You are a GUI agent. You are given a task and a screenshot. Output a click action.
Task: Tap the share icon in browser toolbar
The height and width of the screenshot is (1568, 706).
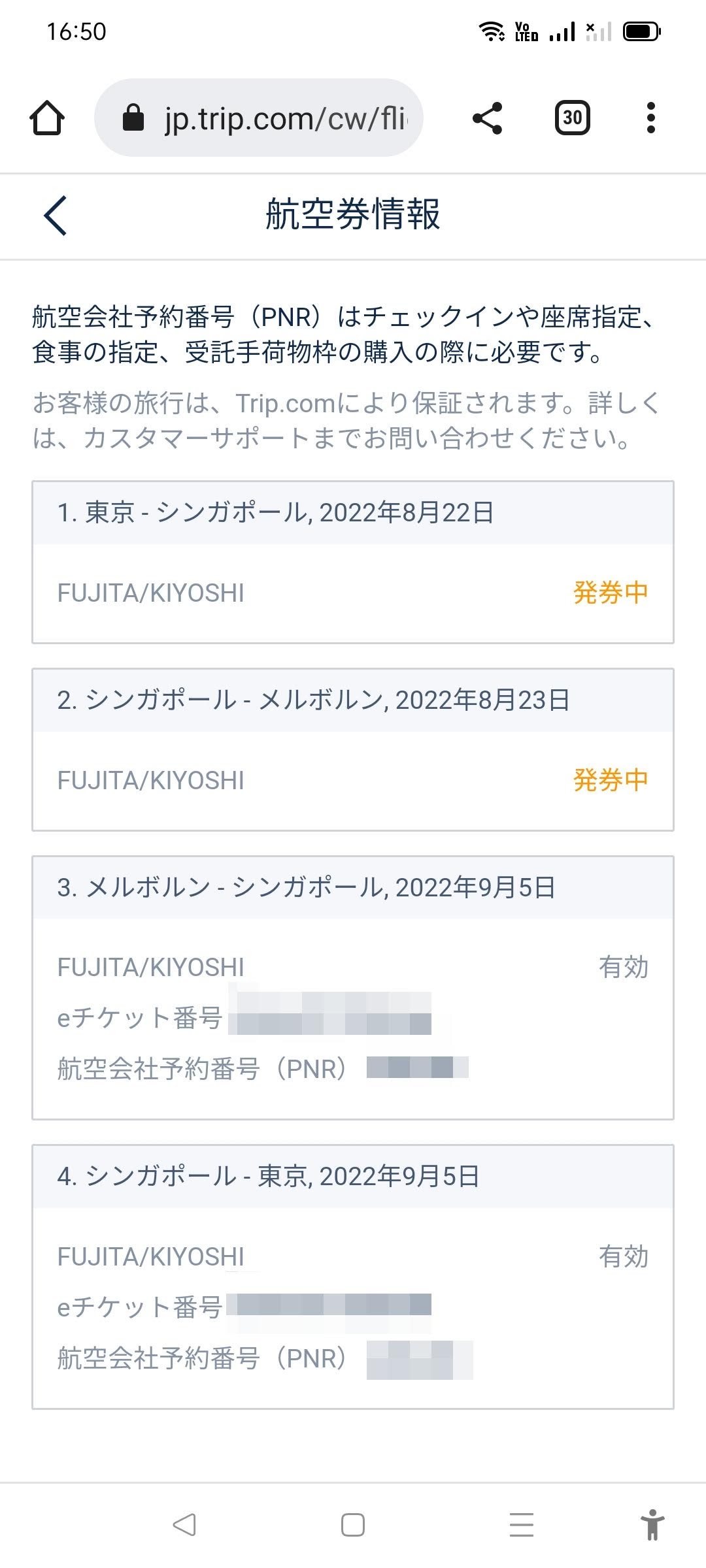[x=487, y=118]
